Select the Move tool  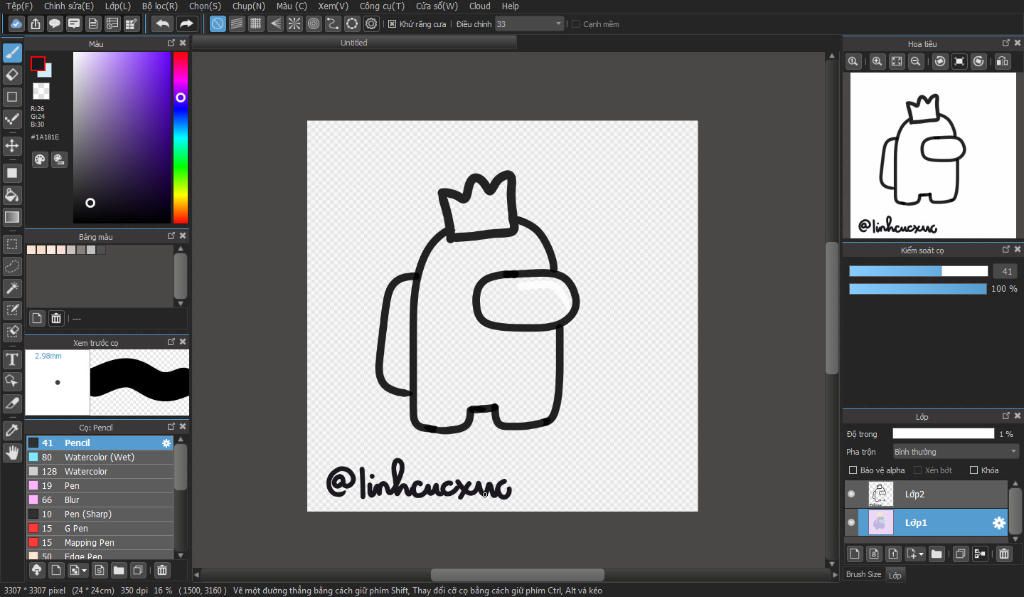coord(12,145)
